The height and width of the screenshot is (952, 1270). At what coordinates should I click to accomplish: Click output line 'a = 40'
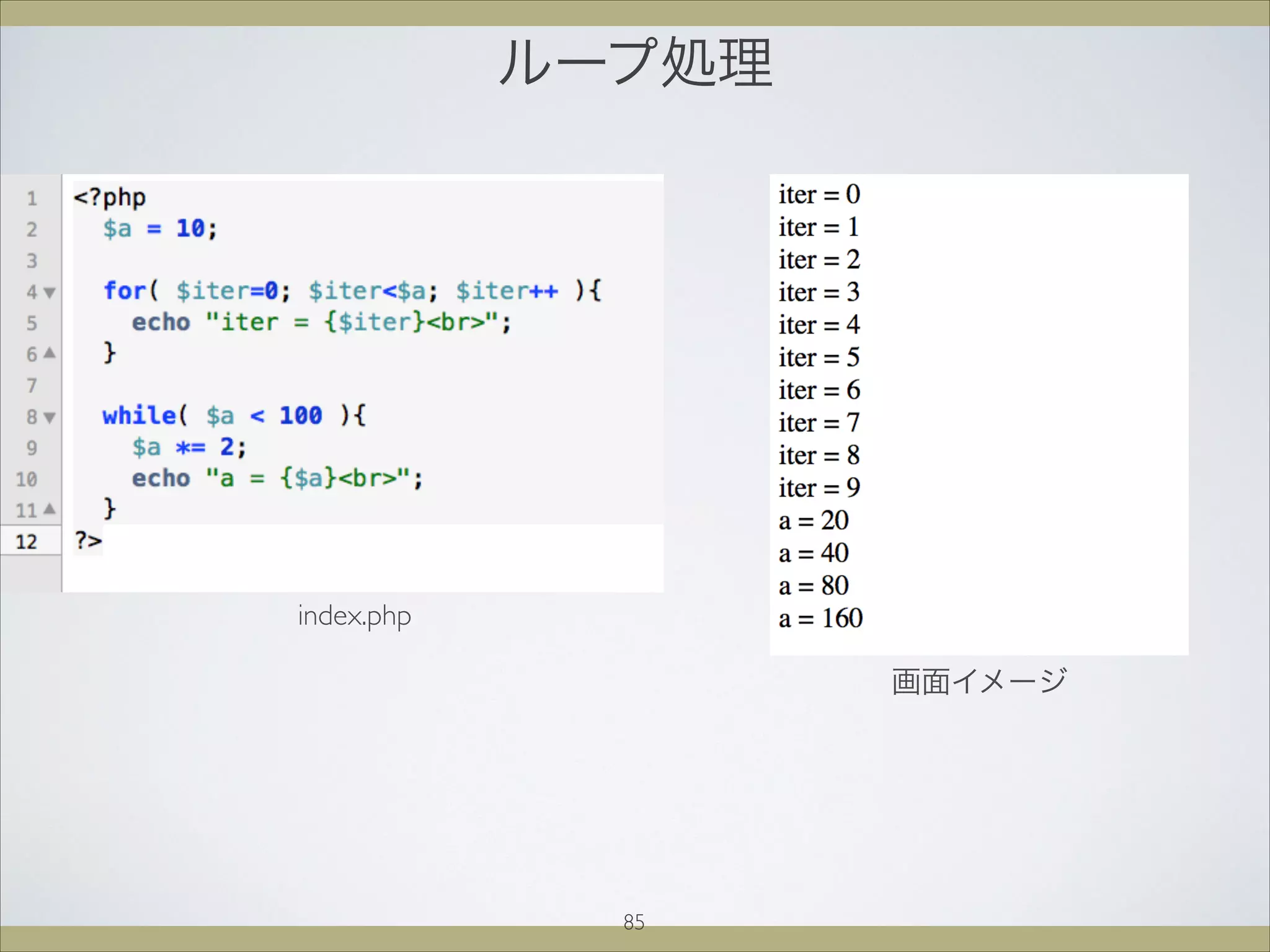[814, 553]
